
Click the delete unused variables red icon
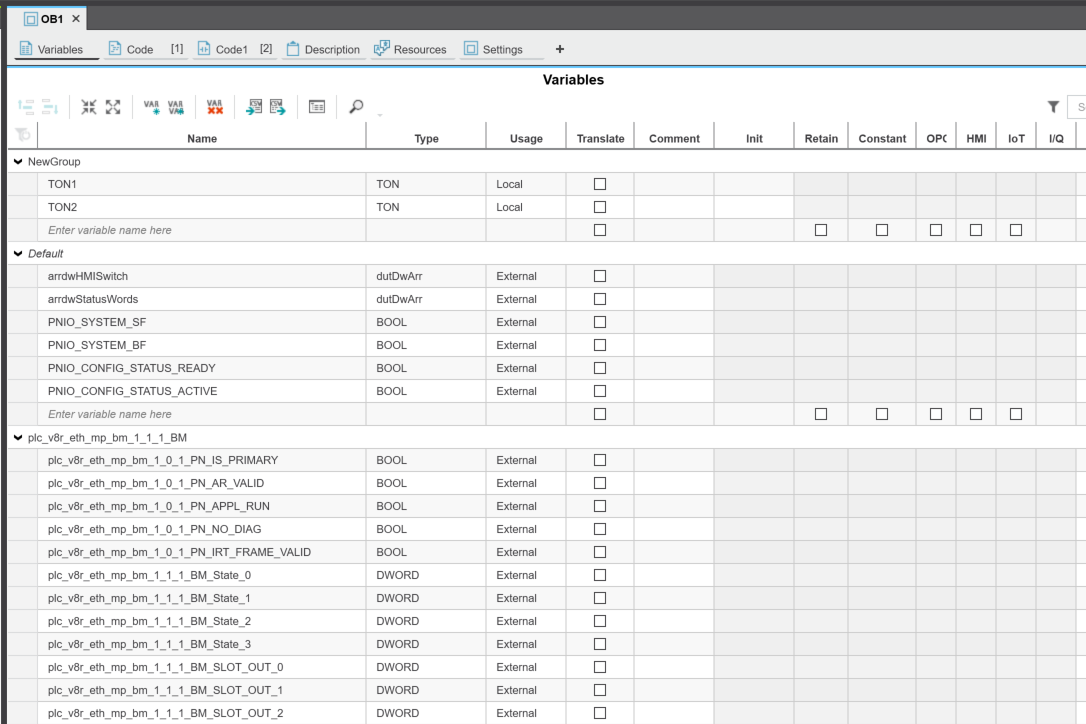(214, 107)
